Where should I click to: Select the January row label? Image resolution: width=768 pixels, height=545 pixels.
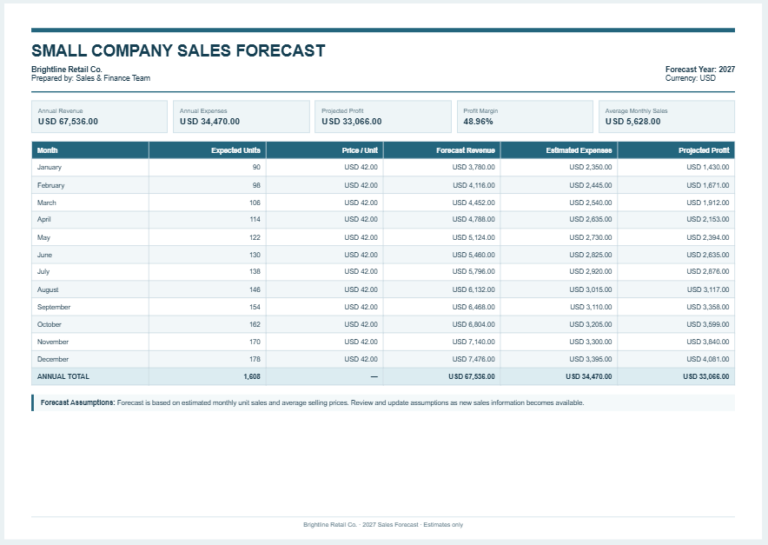click(x=49, y=167)
